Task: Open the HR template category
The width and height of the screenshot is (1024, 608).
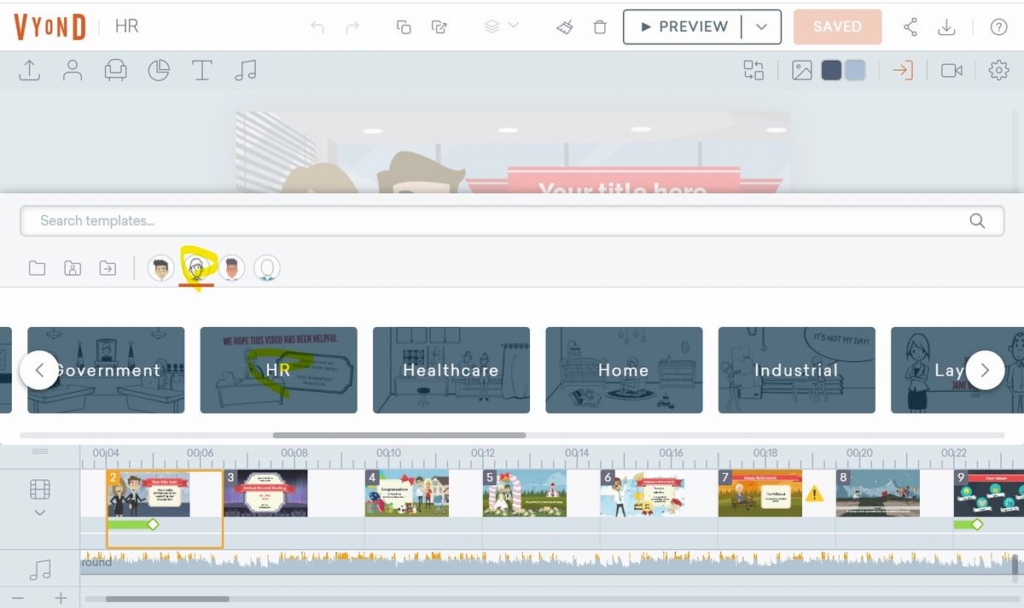Action: (x=279, y=370)
